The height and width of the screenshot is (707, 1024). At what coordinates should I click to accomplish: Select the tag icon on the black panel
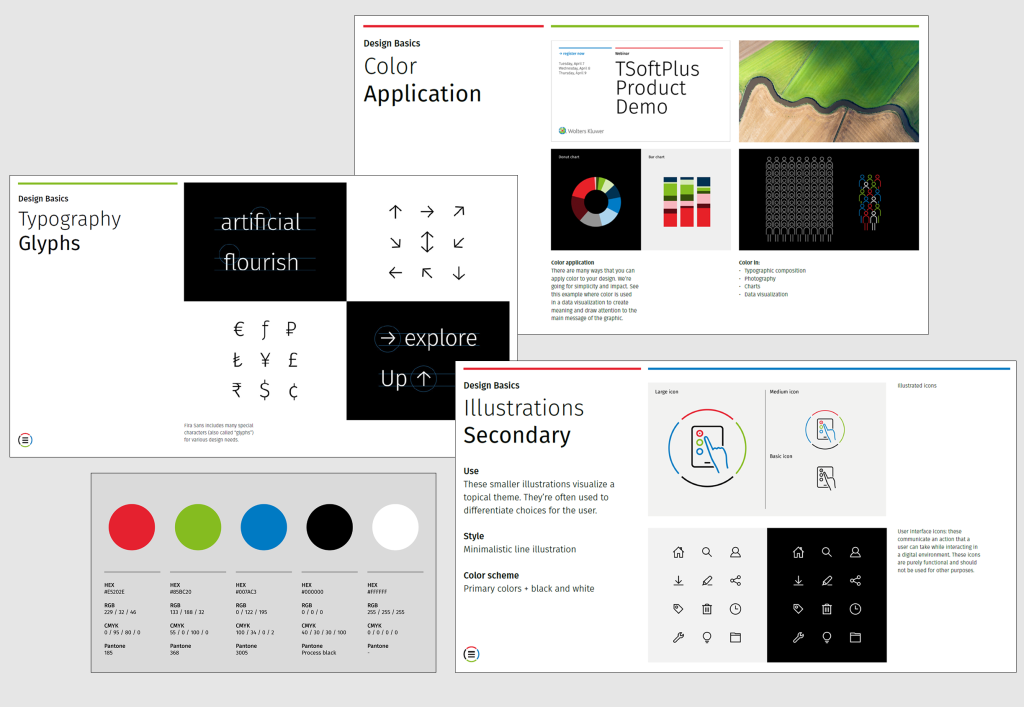[798, 609]
